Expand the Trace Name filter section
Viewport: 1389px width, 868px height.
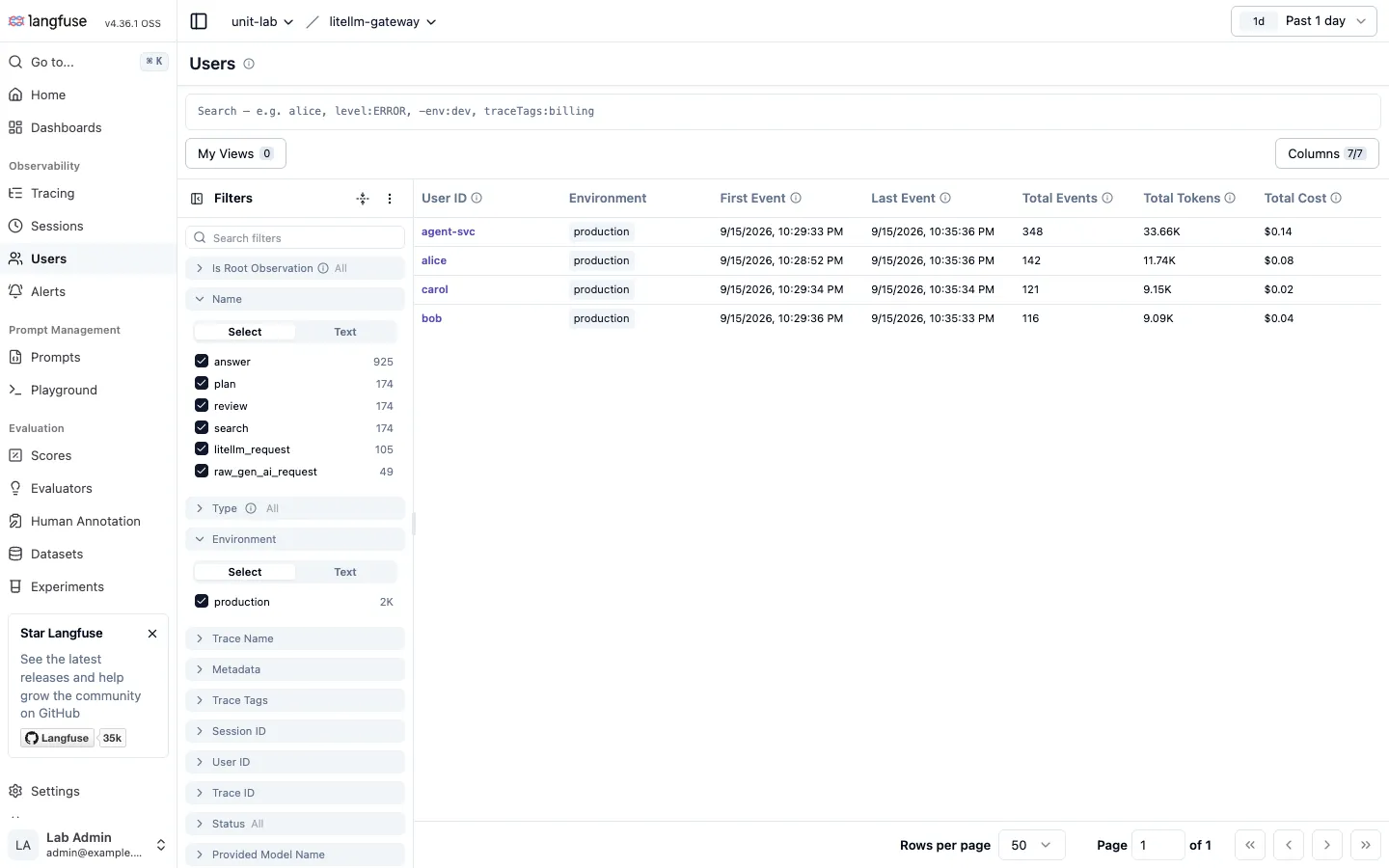click(x=295, y=638)
